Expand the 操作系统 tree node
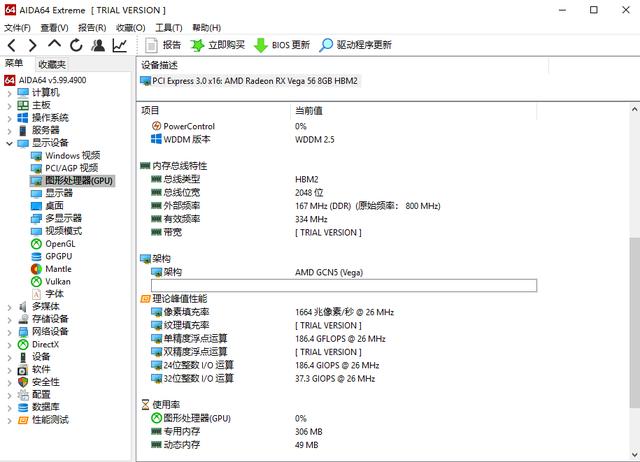Viewport: 640px width, 462px height. (9, 119)
